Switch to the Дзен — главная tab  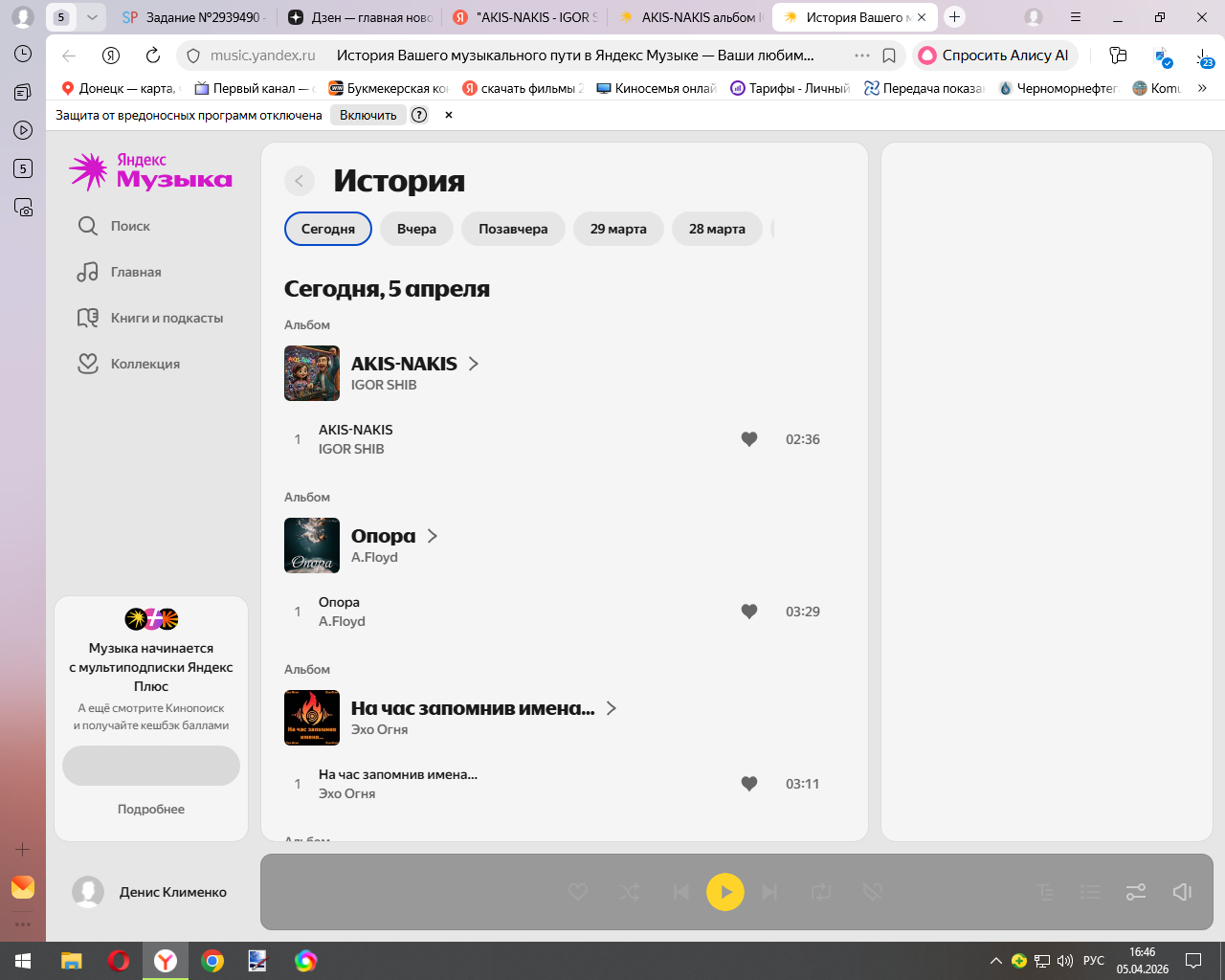tap(362, 17)
